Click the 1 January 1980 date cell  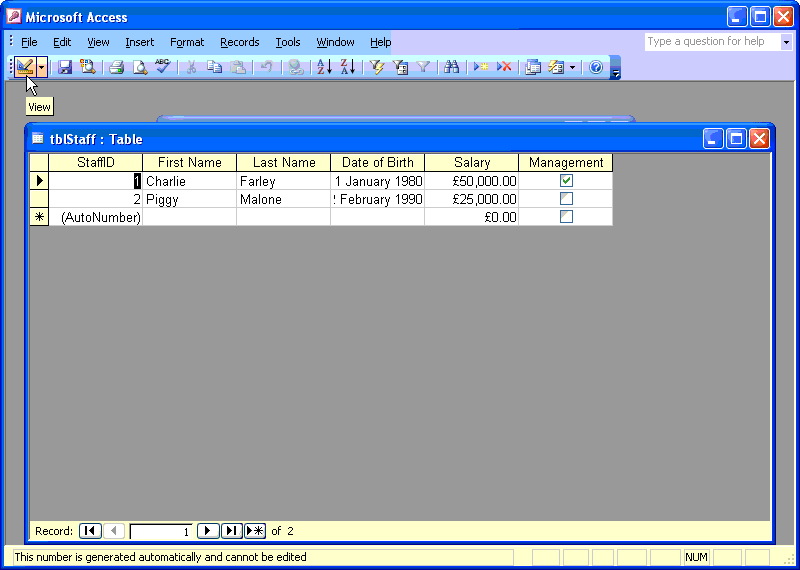pyautogui.click(x=378, y=181)
